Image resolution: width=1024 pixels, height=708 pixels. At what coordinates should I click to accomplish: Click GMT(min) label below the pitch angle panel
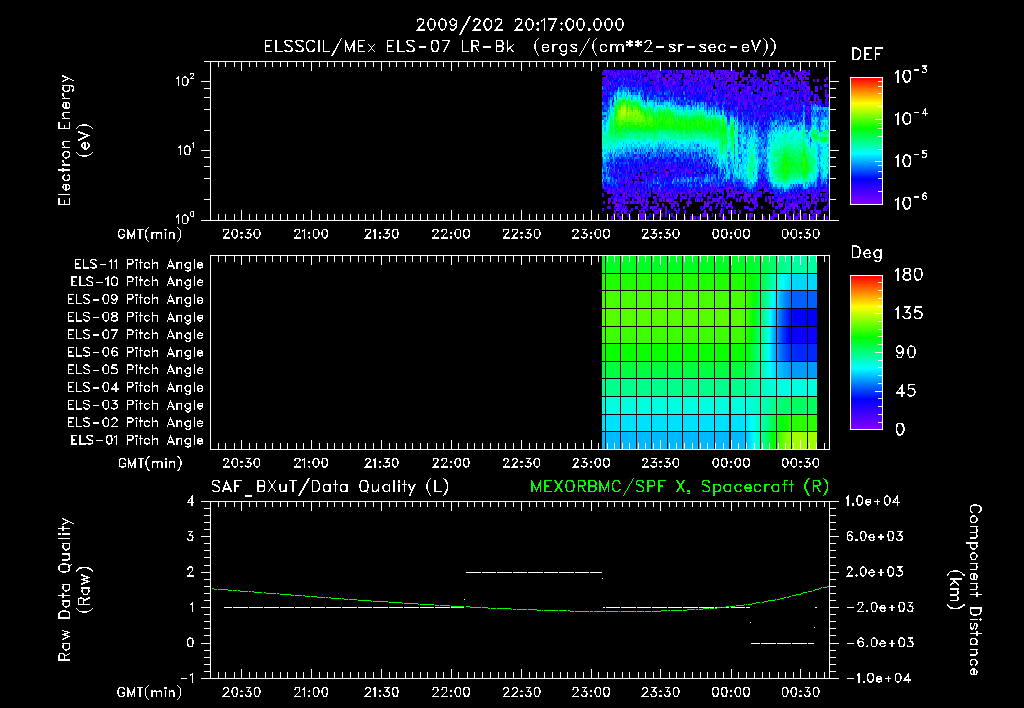pyautogui.click(x=150, y=463)
